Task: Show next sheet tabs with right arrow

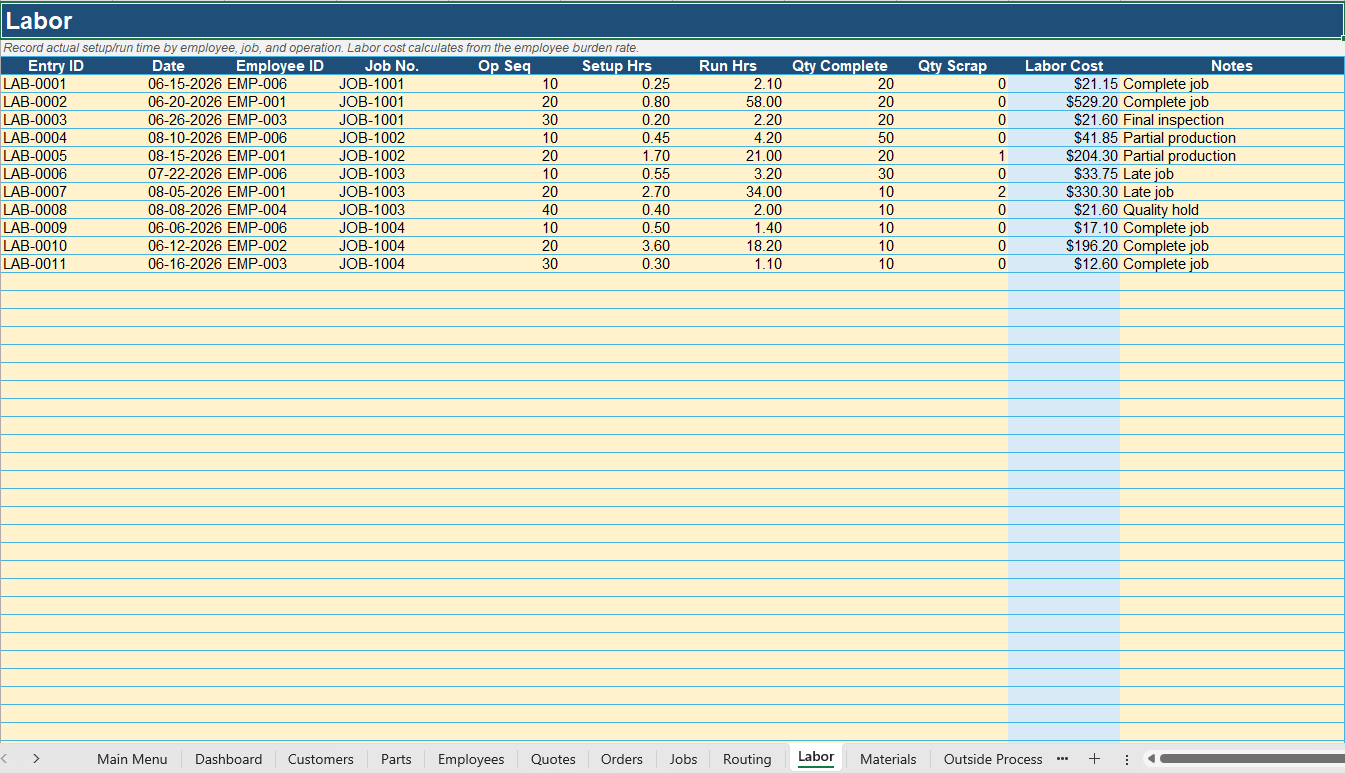Action: tap(36, 759)
